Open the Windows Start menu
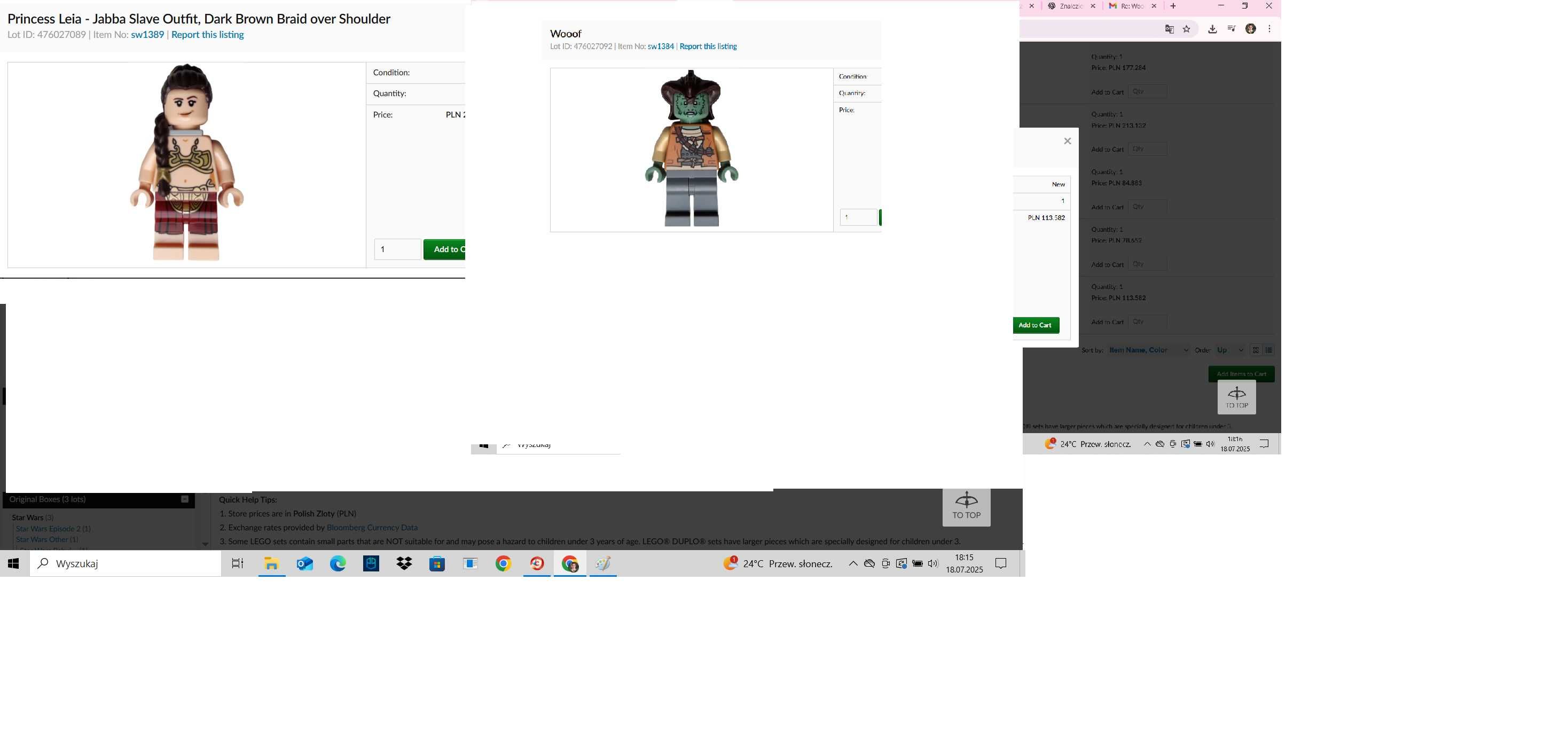The image size is (1568, 737). point(13,563)
